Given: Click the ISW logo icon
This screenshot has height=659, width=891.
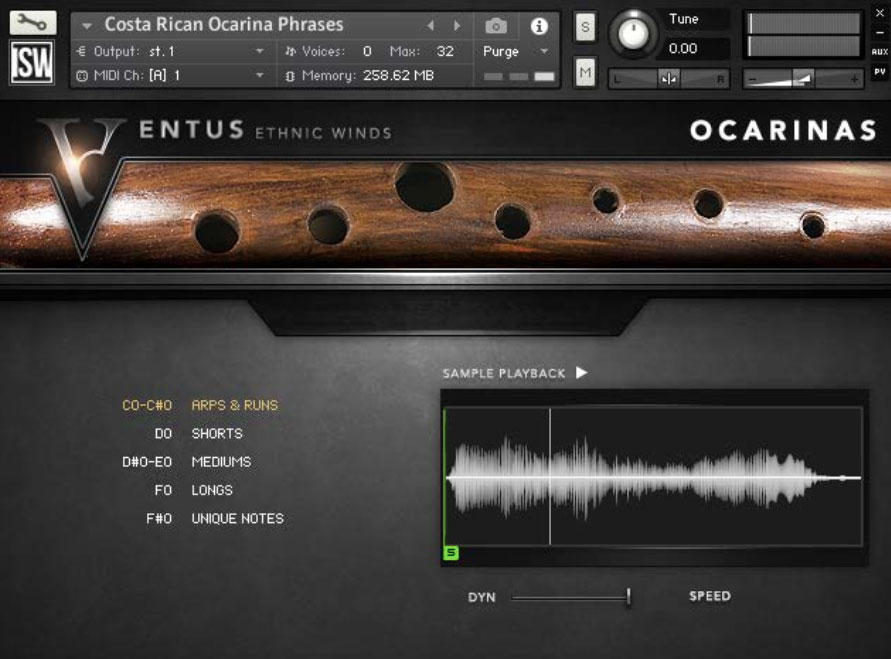Looking at the screenshot, I should point(32,62).
